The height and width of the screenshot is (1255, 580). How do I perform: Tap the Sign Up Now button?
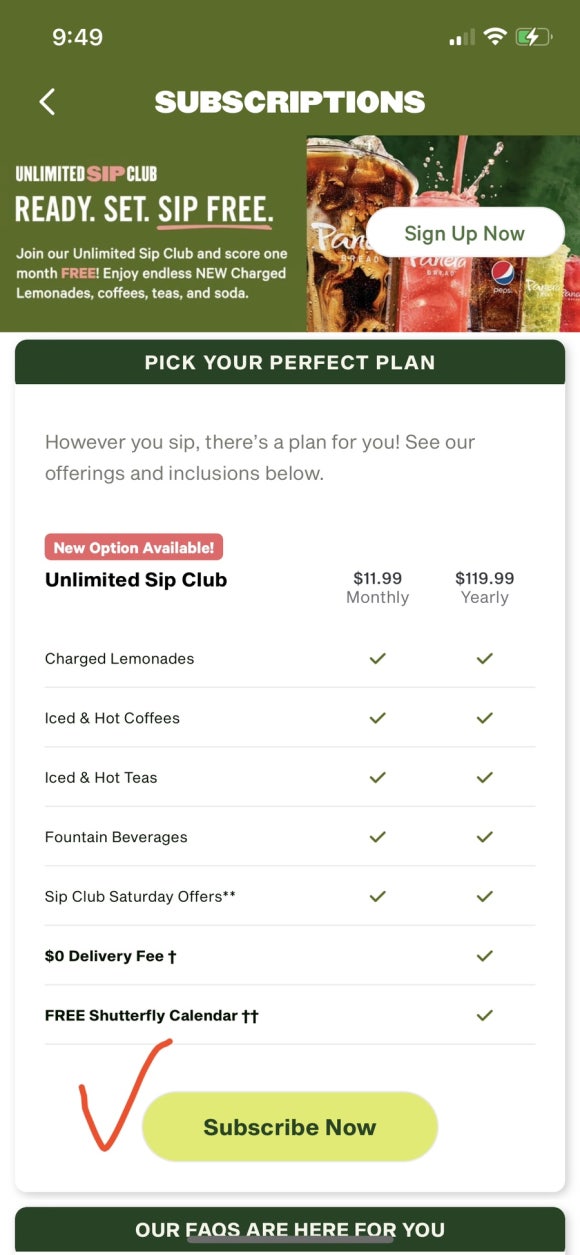coord(465,233)
